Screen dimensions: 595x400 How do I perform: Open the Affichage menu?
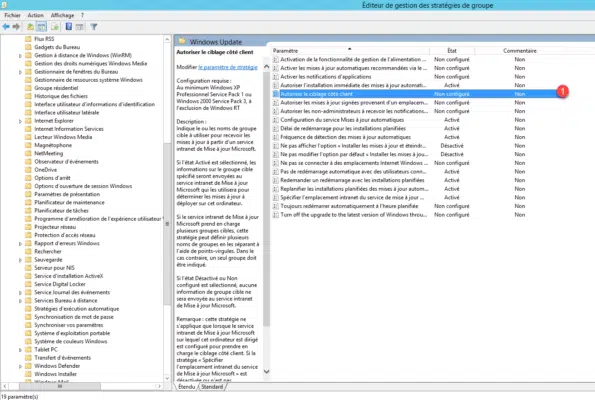pos(62,15)
